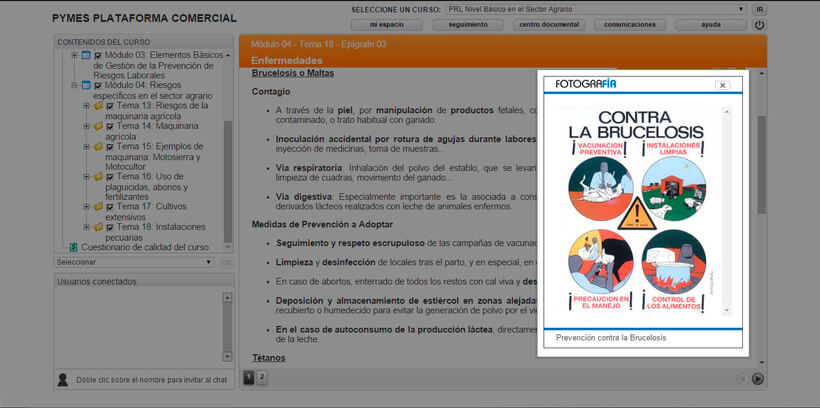Toggle the Módulo 03 checkbox

[x=98, y=55]
